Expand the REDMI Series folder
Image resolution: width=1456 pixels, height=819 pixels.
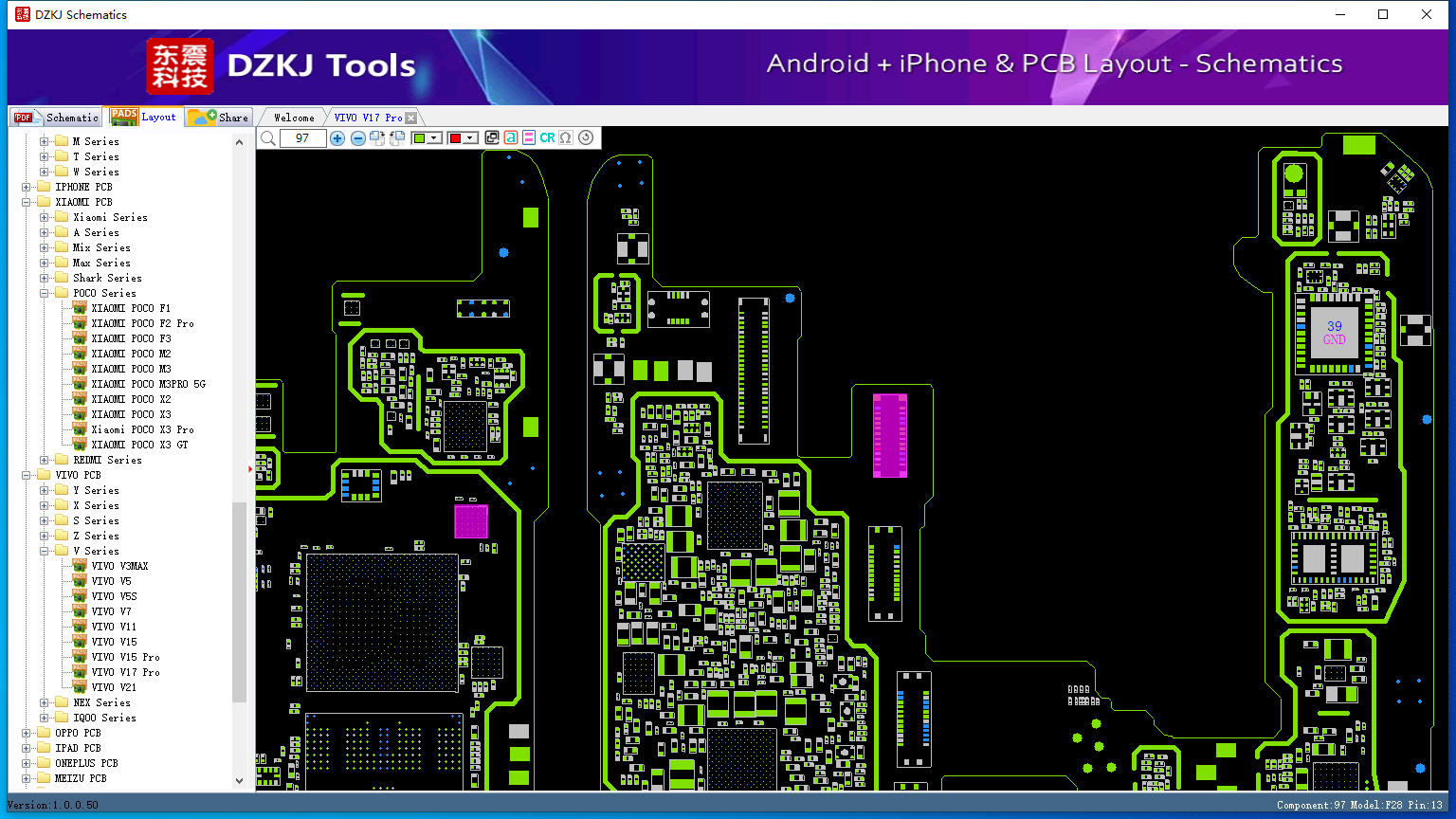coord(44,460)
